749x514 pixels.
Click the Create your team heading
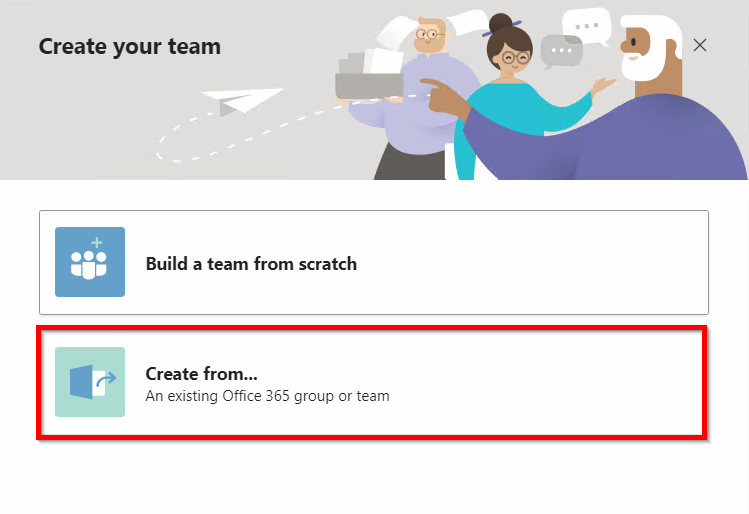[x=129, y=46]
